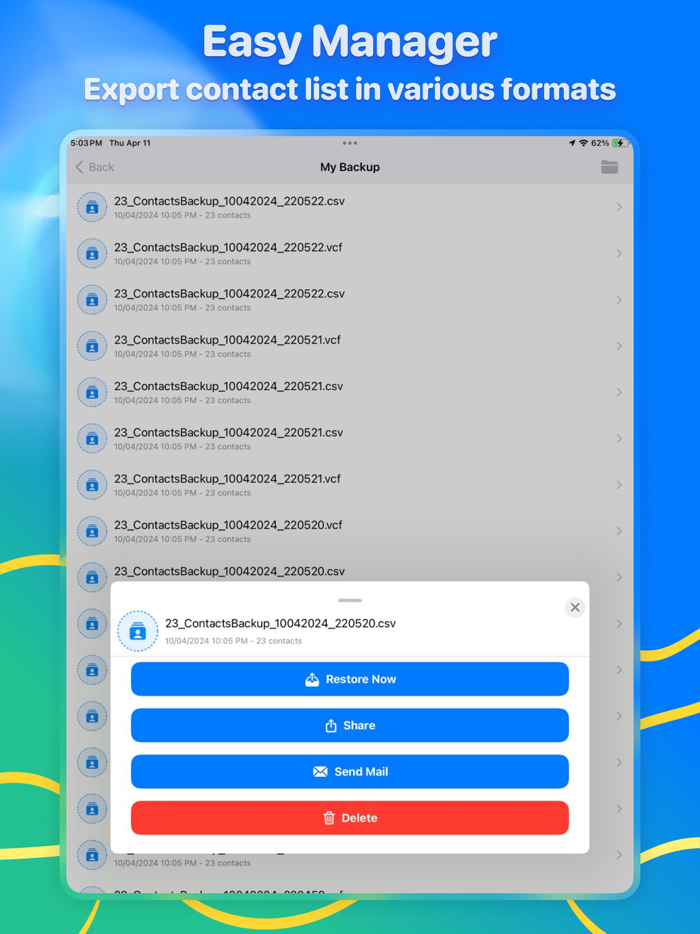This screenshot has width=700, height=934.
Task: Expand the chevron of the topmost 220522.csv row
Action: tap(619, 207)
